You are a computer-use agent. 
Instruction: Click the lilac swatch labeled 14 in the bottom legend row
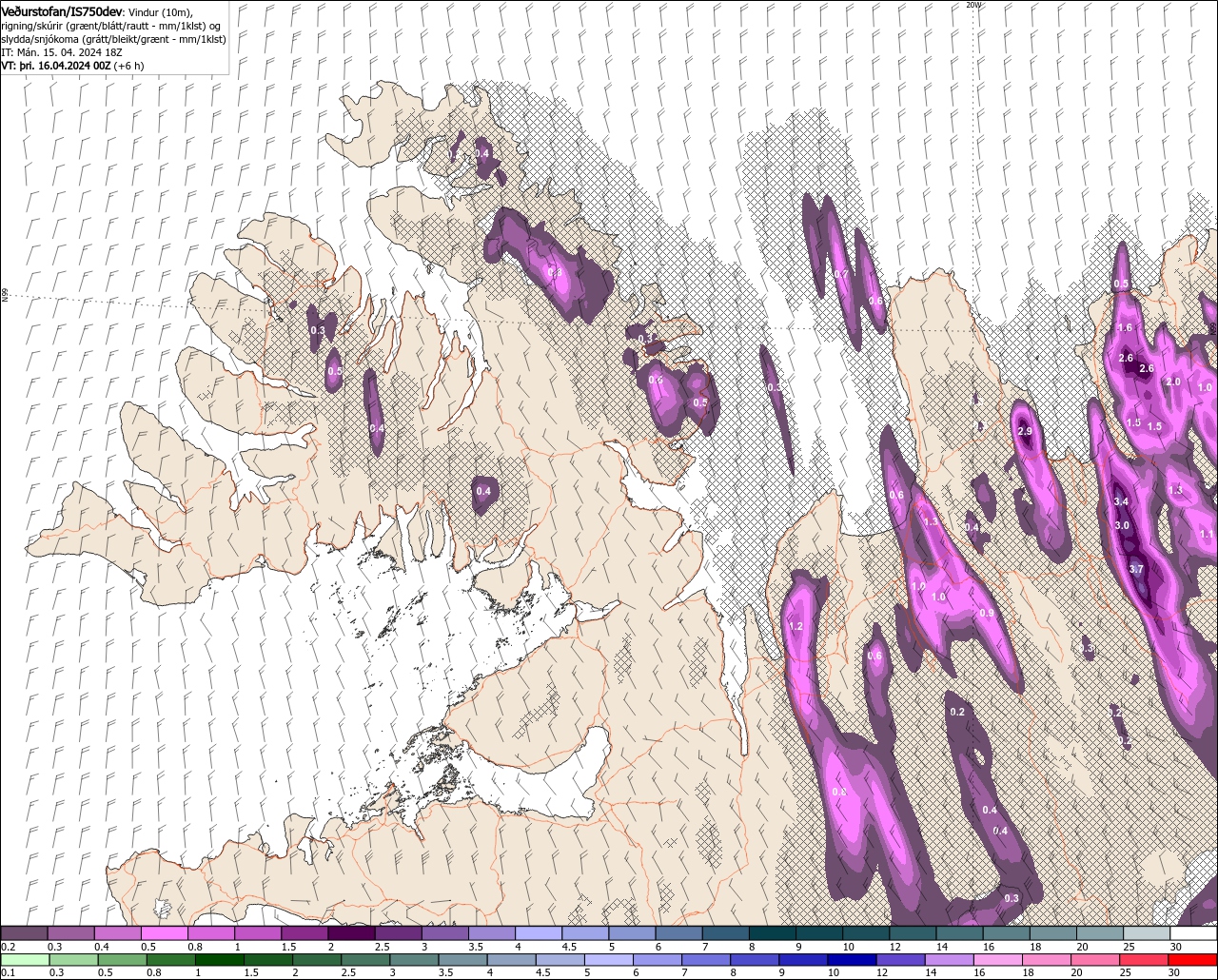coord(950,960)
